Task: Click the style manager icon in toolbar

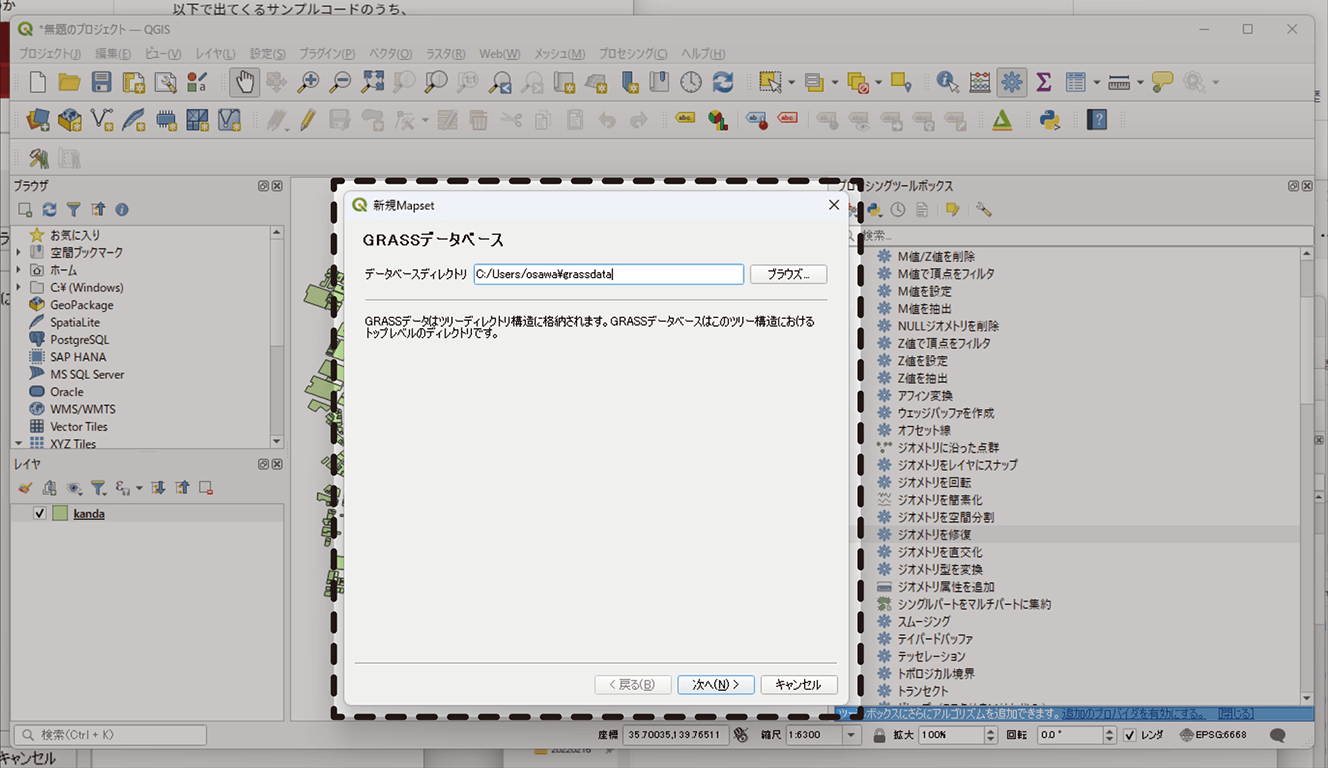Action: point(197,83)
